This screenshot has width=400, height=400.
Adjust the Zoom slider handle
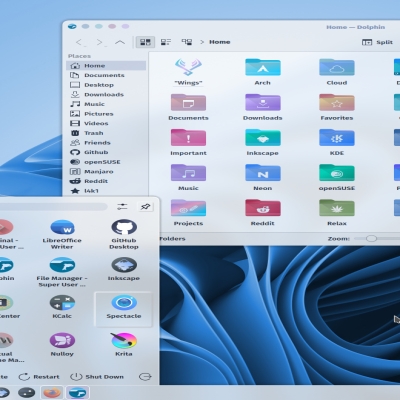click(x=371, y=239)
